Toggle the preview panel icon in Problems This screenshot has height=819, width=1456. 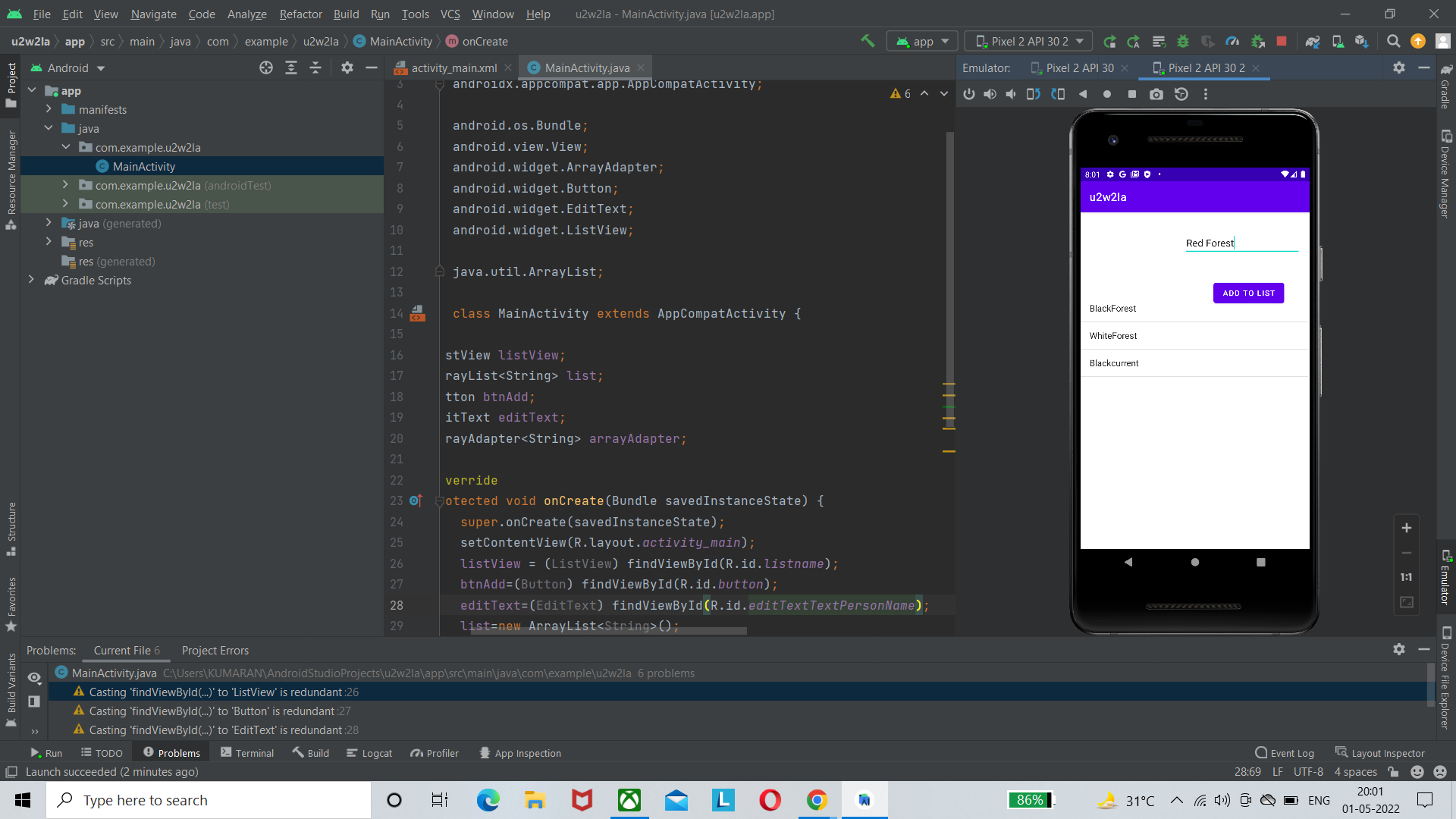point(34,701)
